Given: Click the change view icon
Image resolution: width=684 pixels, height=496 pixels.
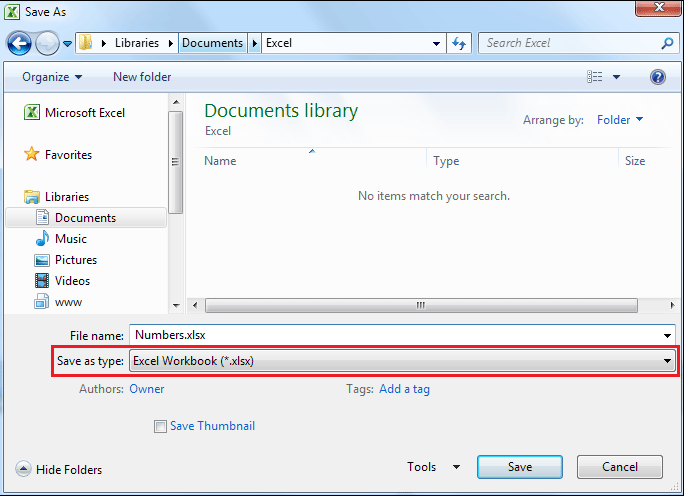Looking at the screenshot, I should coord(596,77).
